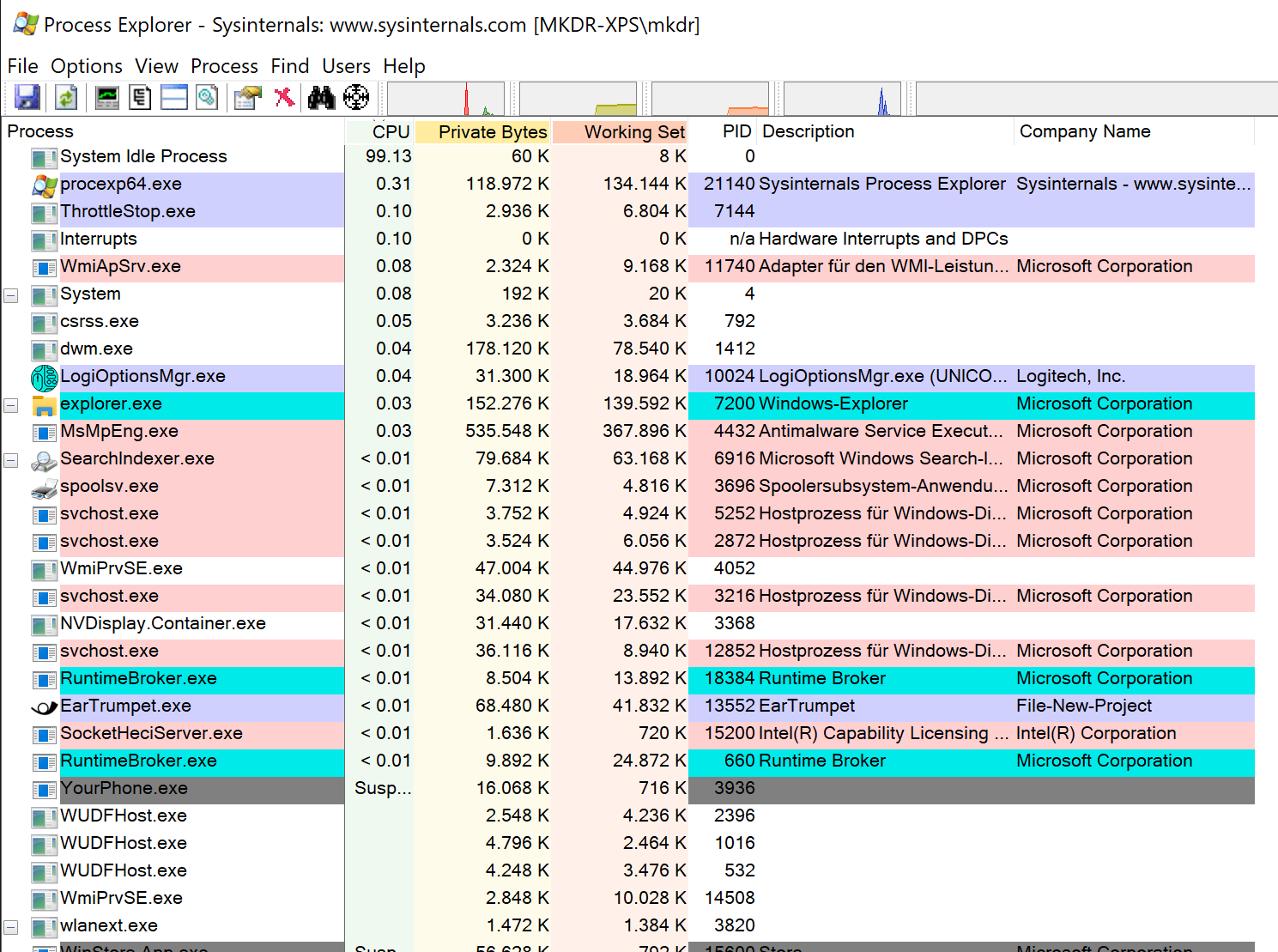Click the Refresh Now toolbar icon
1278x952 pixels.
click(66, 97)
